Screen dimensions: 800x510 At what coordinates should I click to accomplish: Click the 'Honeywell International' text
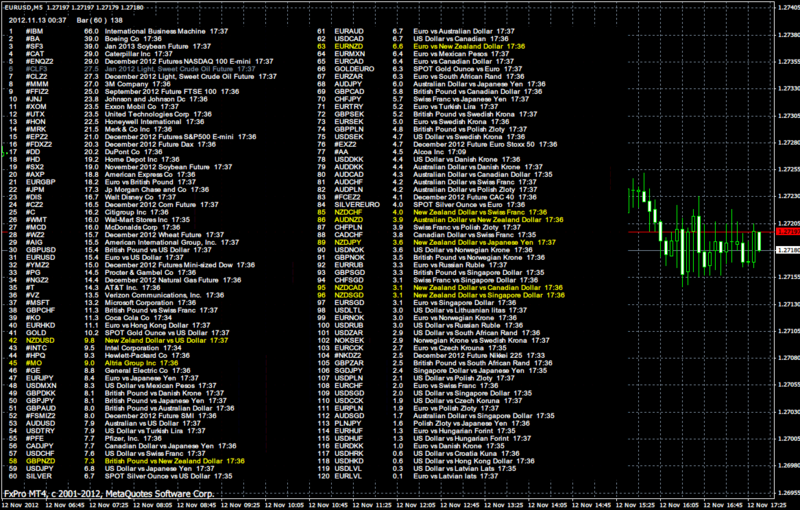coord(143,122)
